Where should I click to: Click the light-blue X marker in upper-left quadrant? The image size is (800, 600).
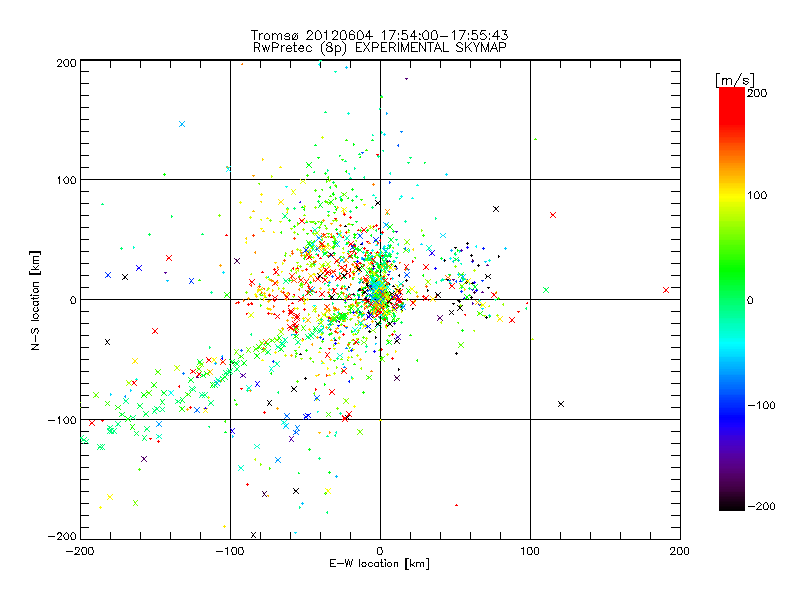coord(182,124)
